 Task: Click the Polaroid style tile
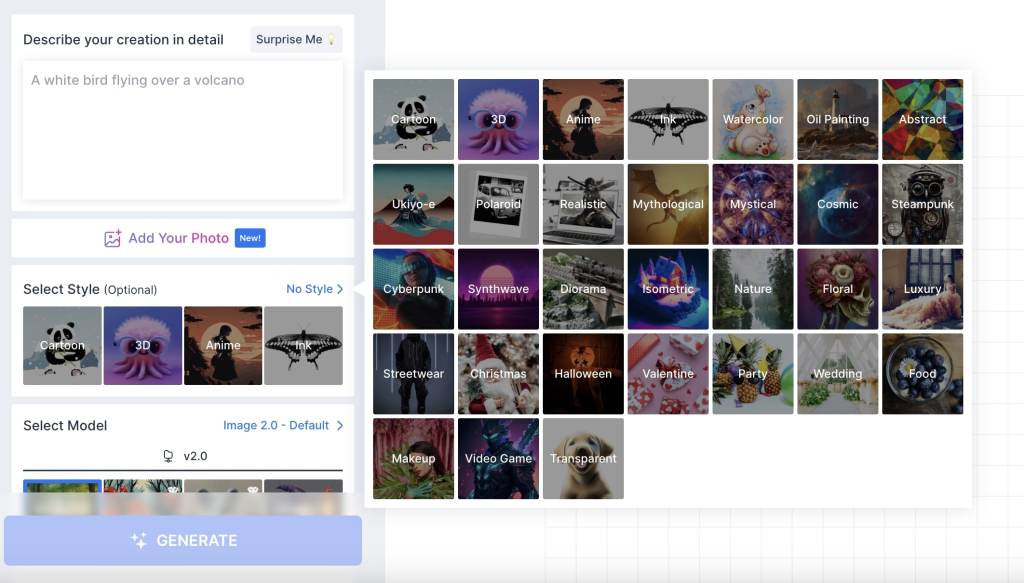coord(498,204)
